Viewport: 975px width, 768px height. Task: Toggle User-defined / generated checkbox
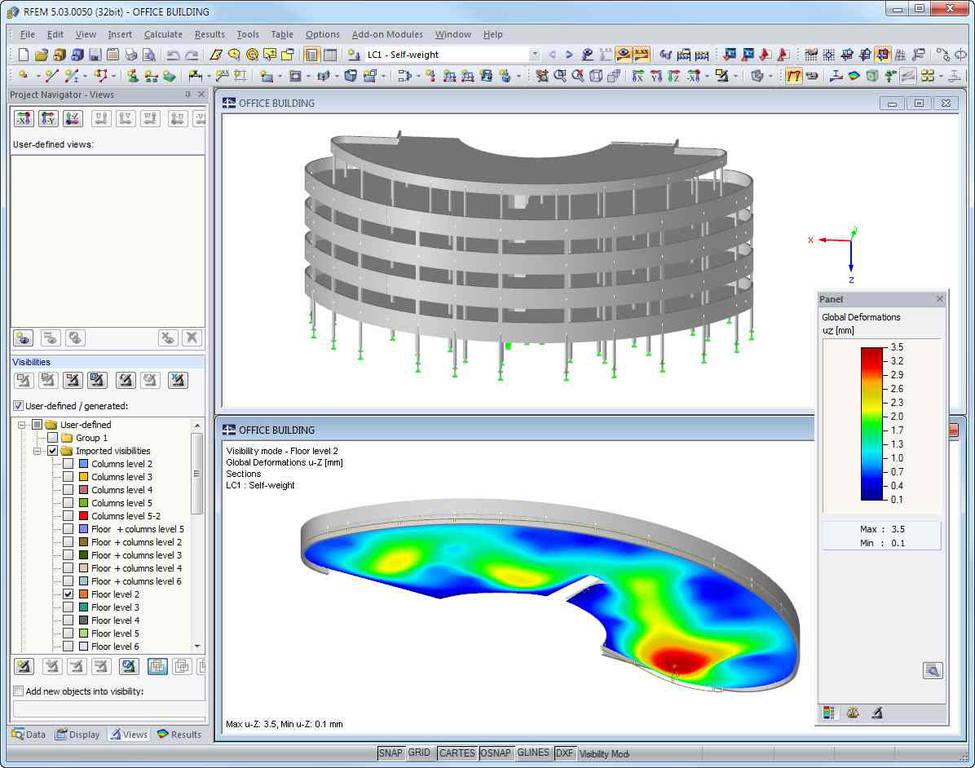(x=18, y=406)
